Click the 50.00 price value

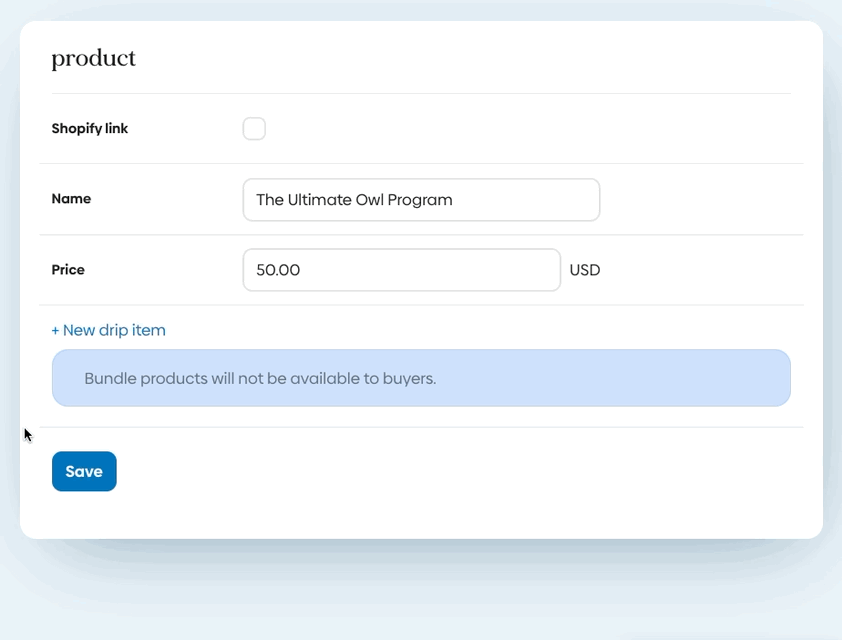278,270
